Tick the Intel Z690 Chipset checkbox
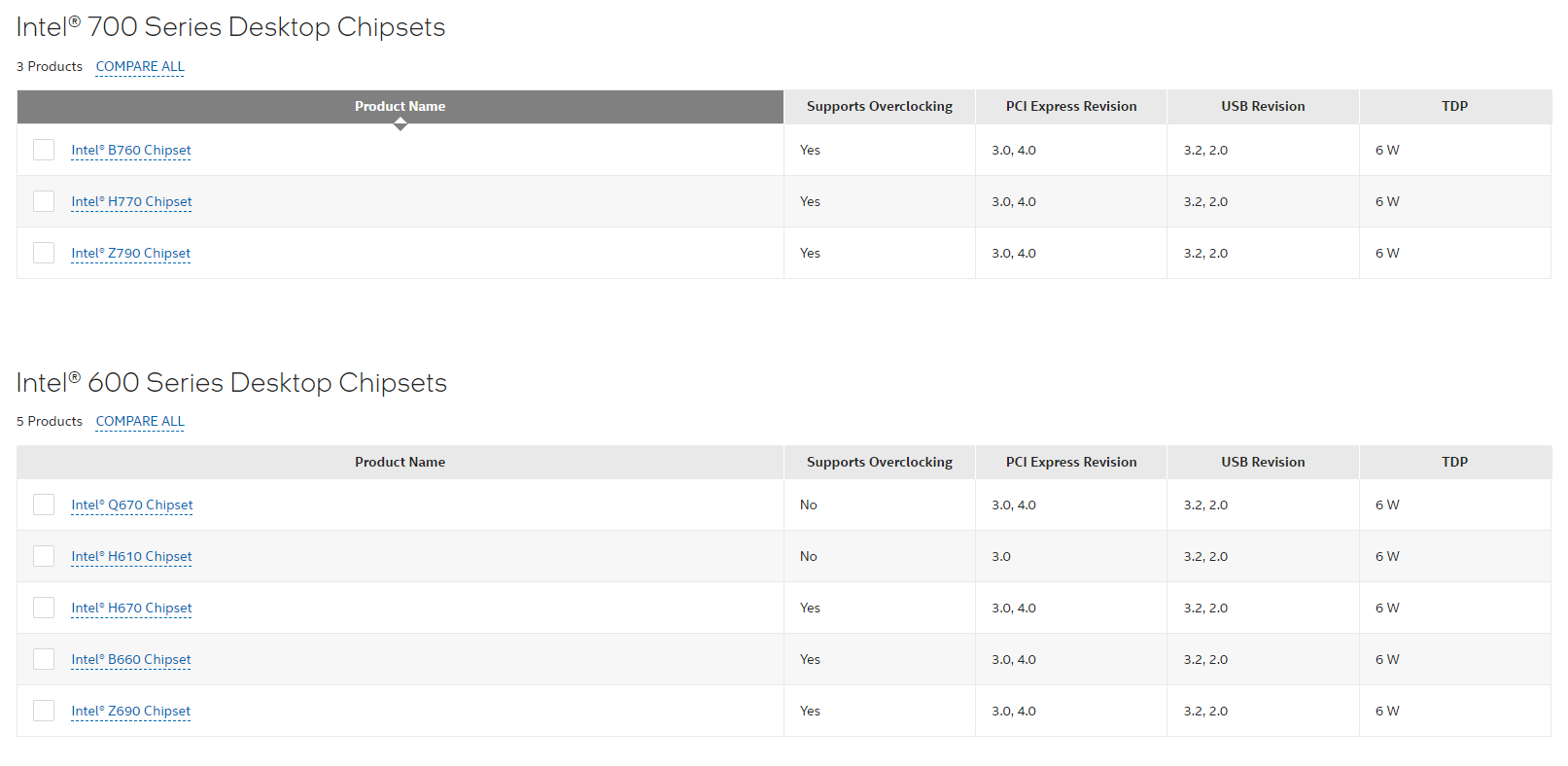Screen dimensions: 1568x766 point(44,711)
